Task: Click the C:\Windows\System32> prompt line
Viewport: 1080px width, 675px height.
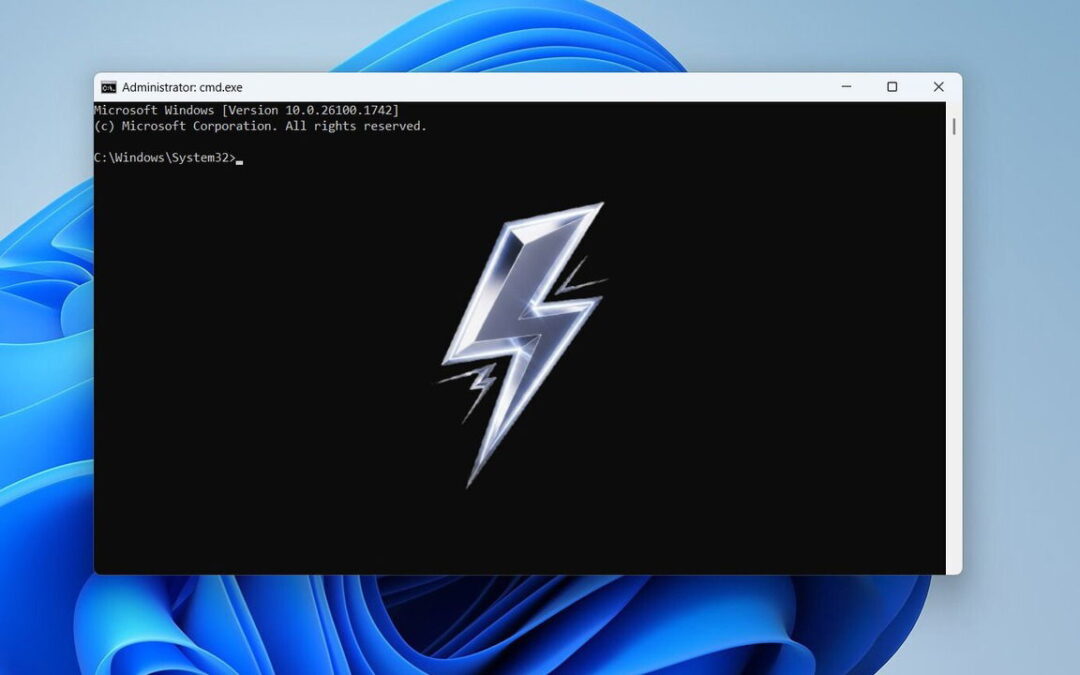Action: 164,158
